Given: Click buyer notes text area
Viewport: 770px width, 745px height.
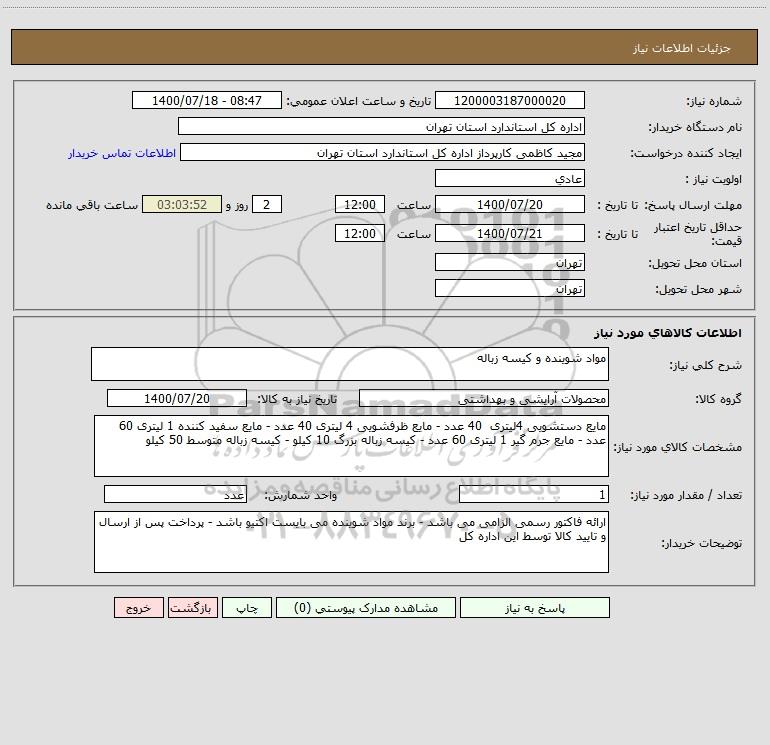Looking at the screenshot, I should pos(351,542).
